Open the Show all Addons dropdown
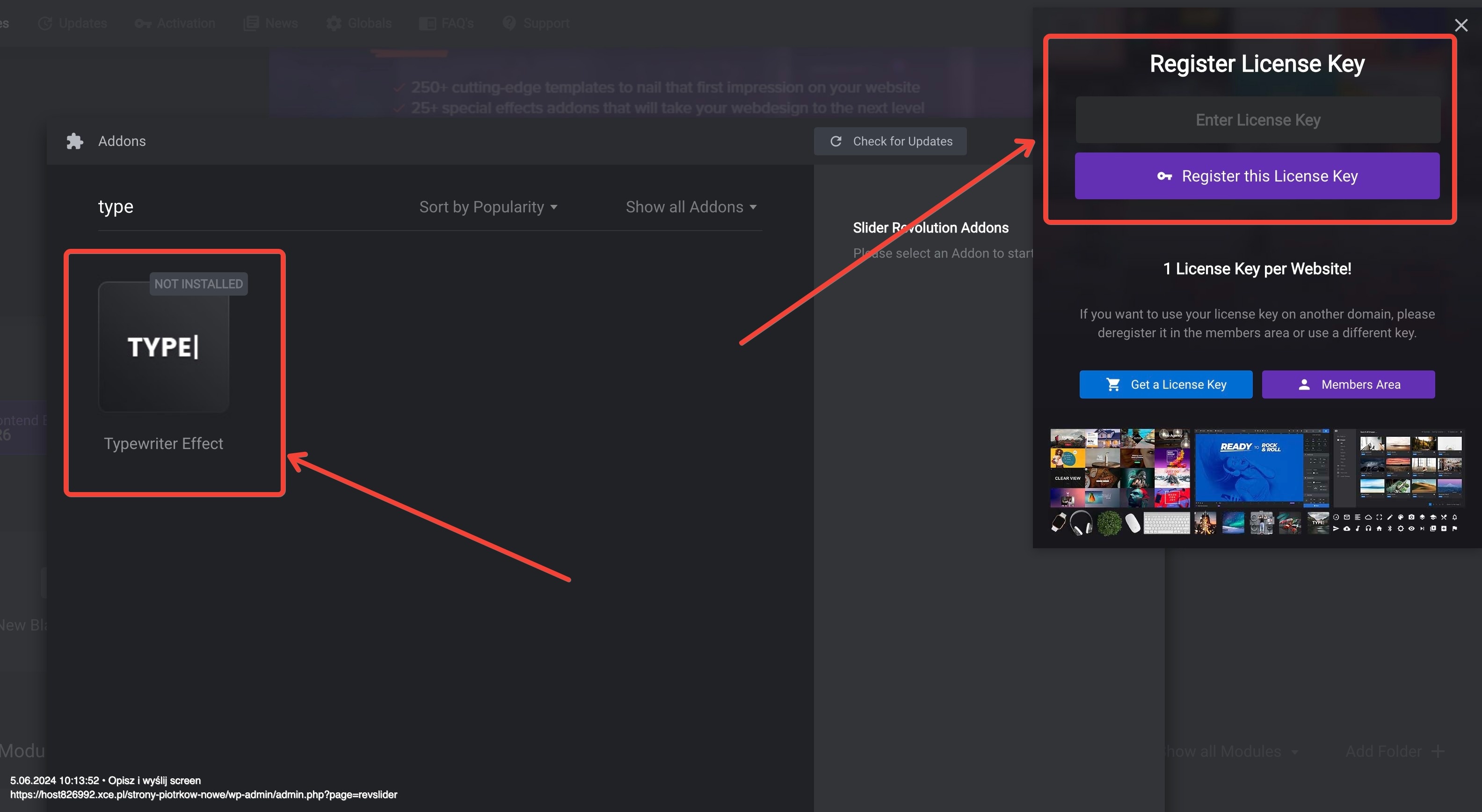This screenshot has width=1482, height=812. (x=691, y=207)
